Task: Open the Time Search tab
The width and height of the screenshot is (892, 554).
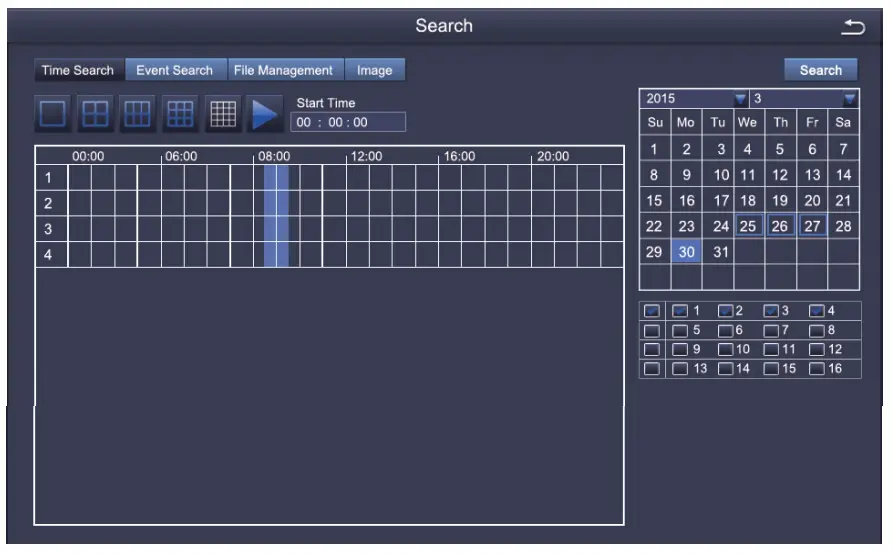Action: click(79, 70)
